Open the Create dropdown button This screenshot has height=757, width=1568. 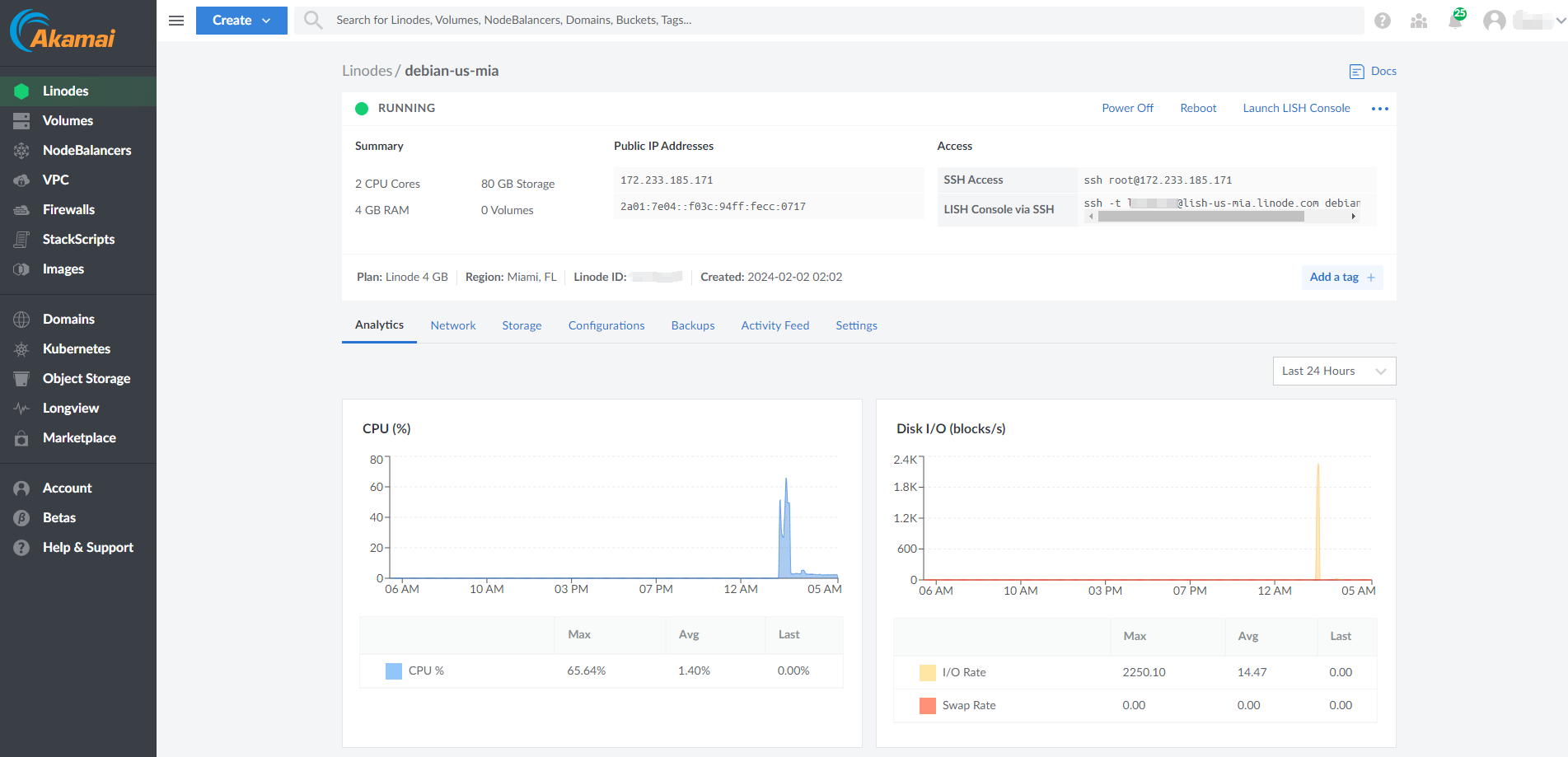click(x=241, y=21)
